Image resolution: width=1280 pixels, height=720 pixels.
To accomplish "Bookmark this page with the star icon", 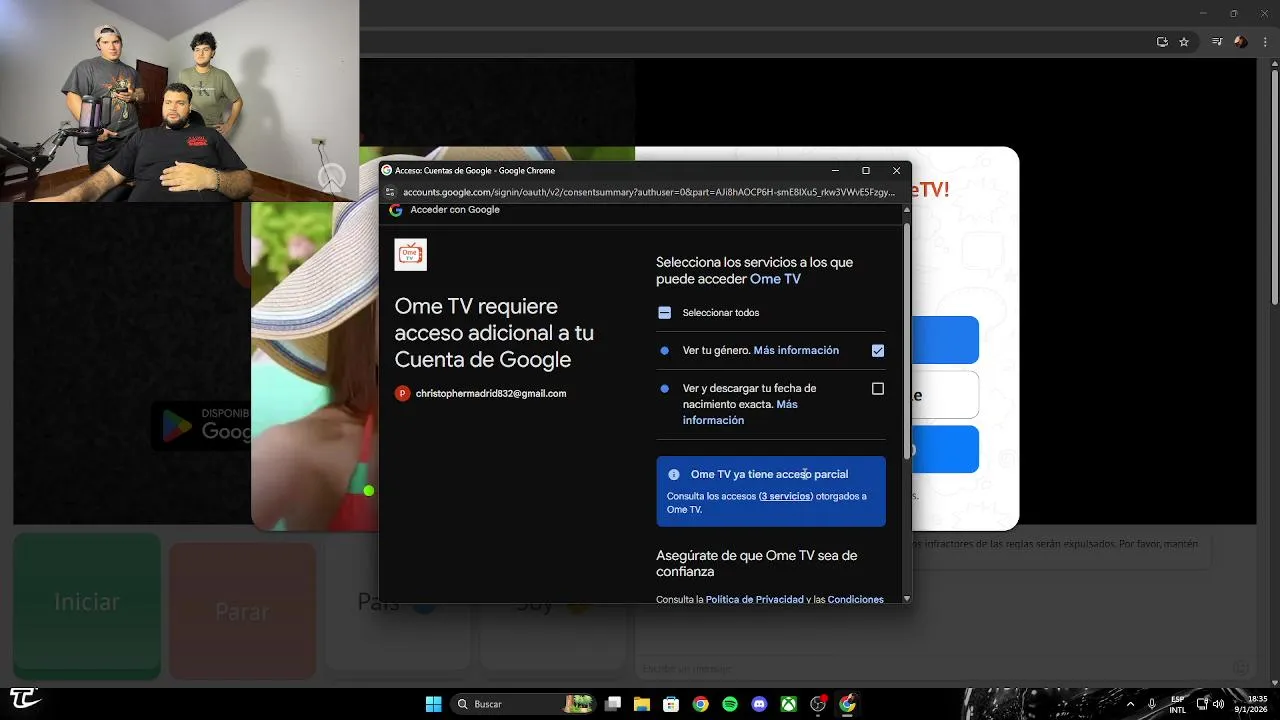I will pyautogui.click(x=1184, y=42).
